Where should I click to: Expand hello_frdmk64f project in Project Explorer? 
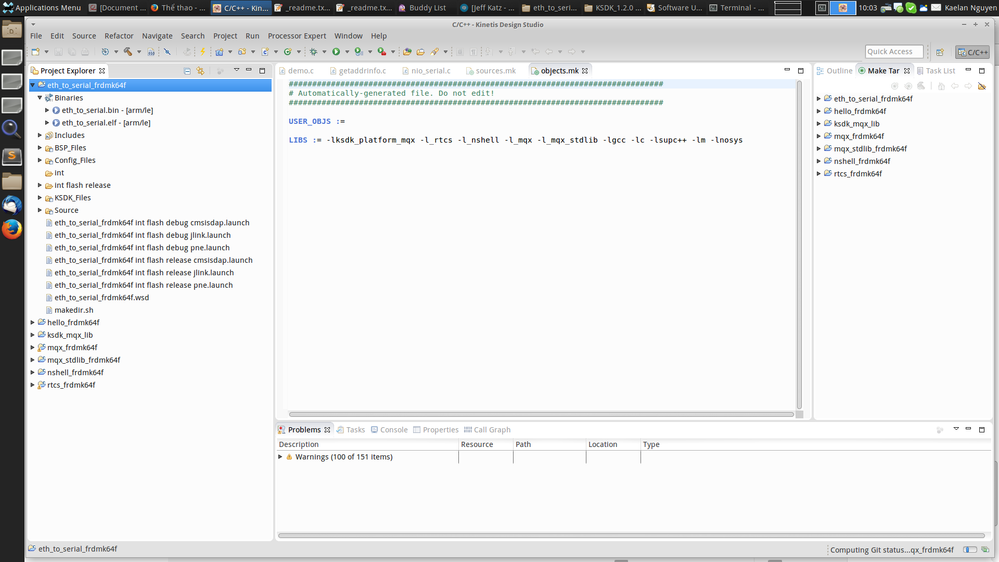[33, 322]
